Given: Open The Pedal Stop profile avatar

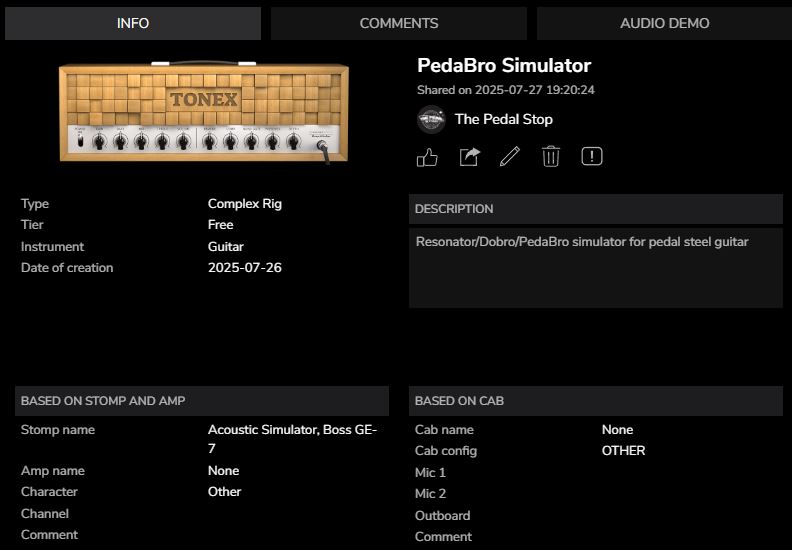Looking at the screenshot, I should (431, 119).
